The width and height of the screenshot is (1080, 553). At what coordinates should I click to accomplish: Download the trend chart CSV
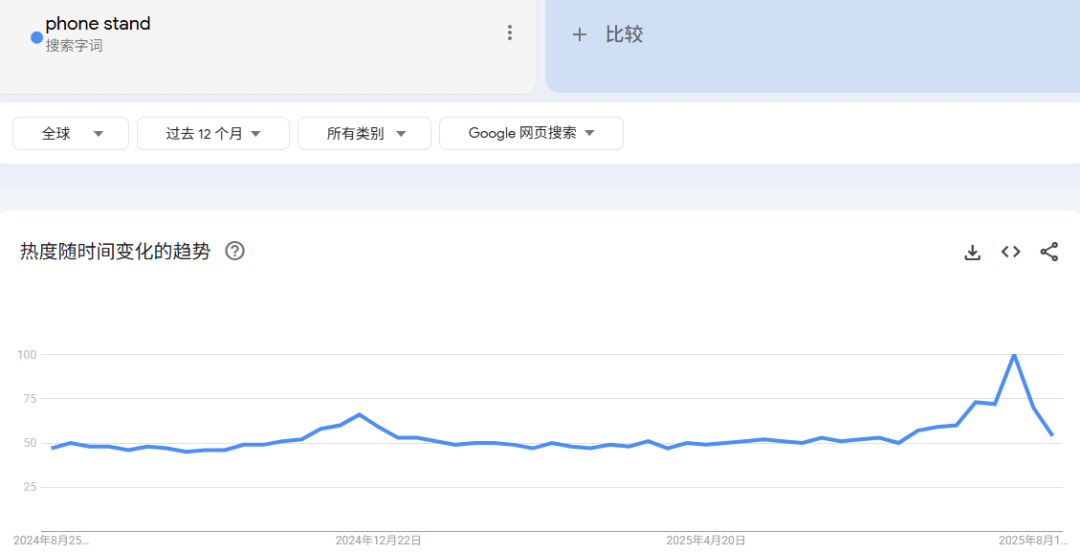click(972, 252)
